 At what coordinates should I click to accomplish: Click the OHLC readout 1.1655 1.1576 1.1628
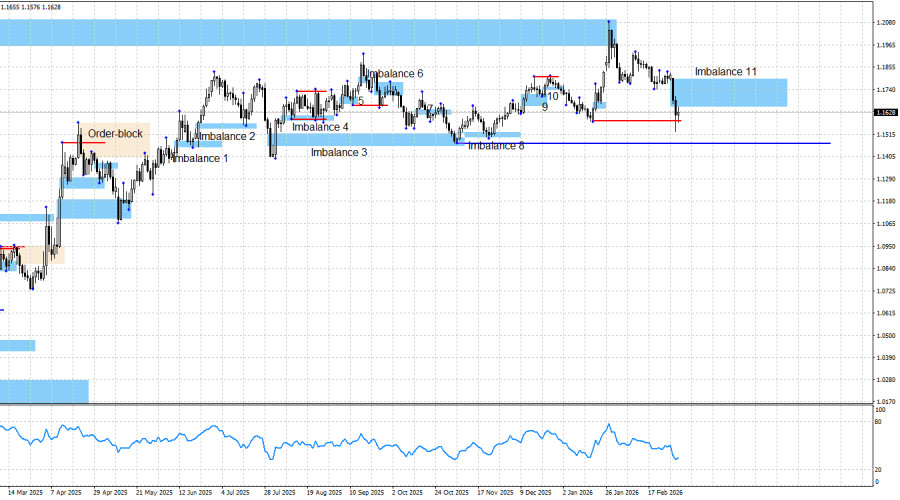pos(32,7)
